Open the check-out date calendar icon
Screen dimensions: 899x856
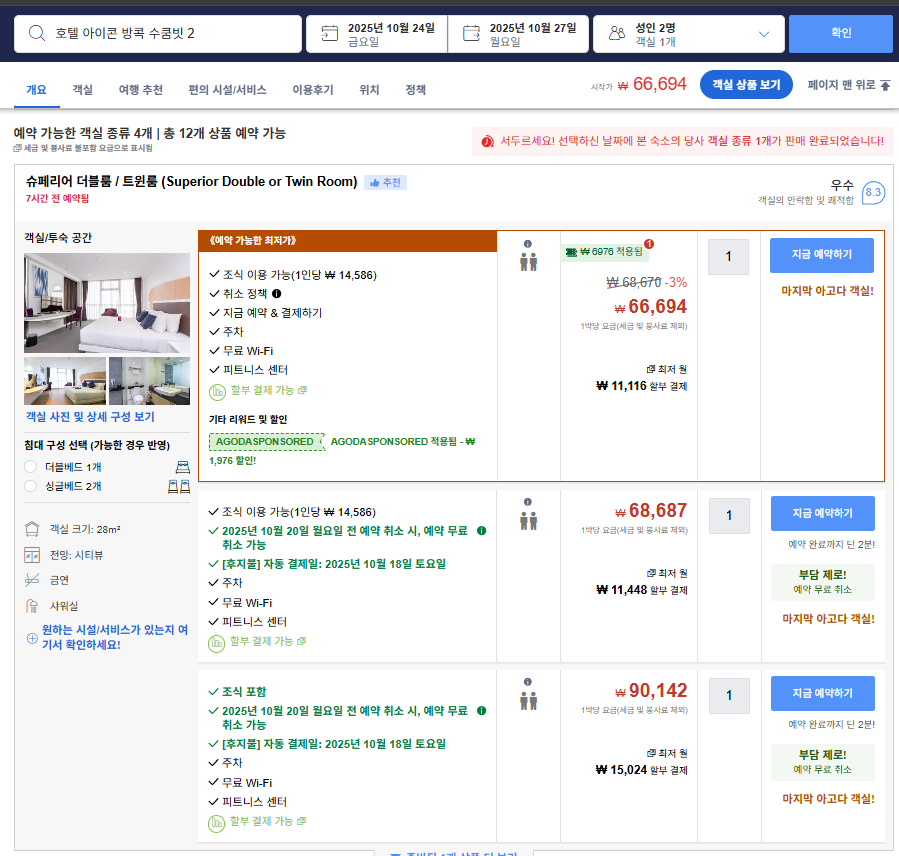click(x=469, y=33)
